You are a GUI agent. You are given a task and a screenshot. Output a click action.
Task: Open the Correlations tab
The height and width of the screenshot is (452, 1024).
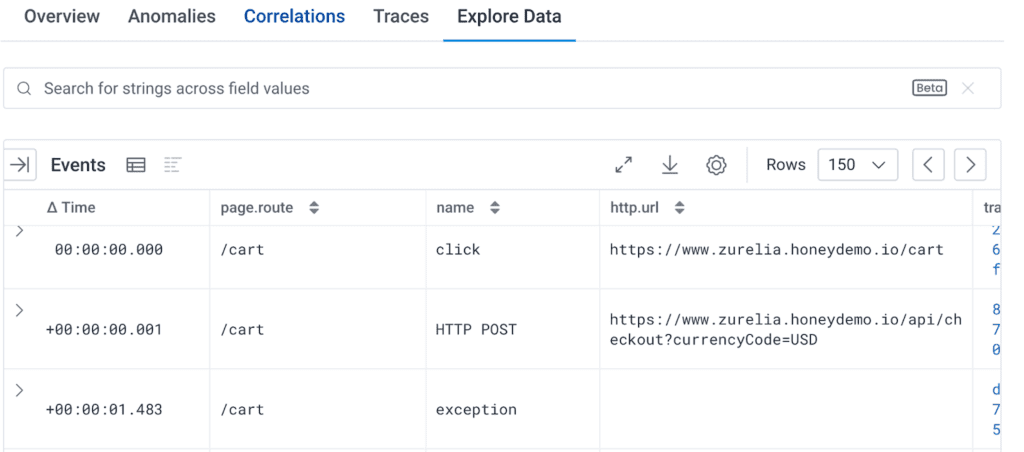[x=294, y=17]
